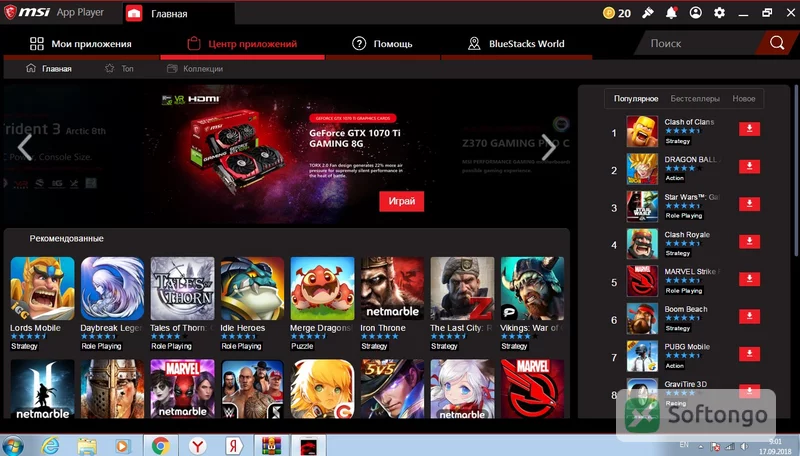Click Clash Royale title text
The image size is (800, 456).
tap(687, 235)
